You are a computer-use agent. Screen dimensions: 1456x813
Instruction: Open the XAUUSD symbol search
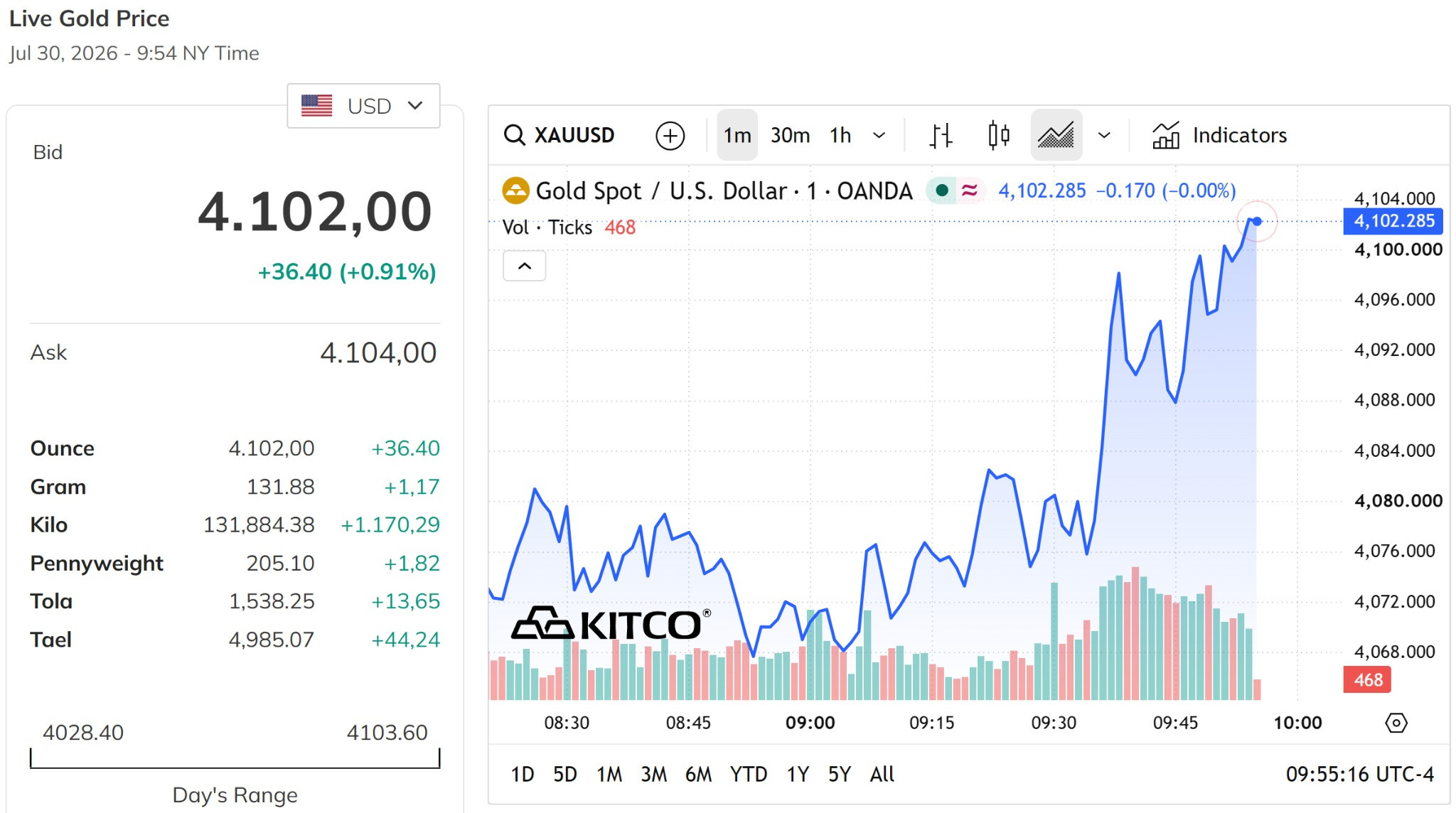click(x=559, y=135)
